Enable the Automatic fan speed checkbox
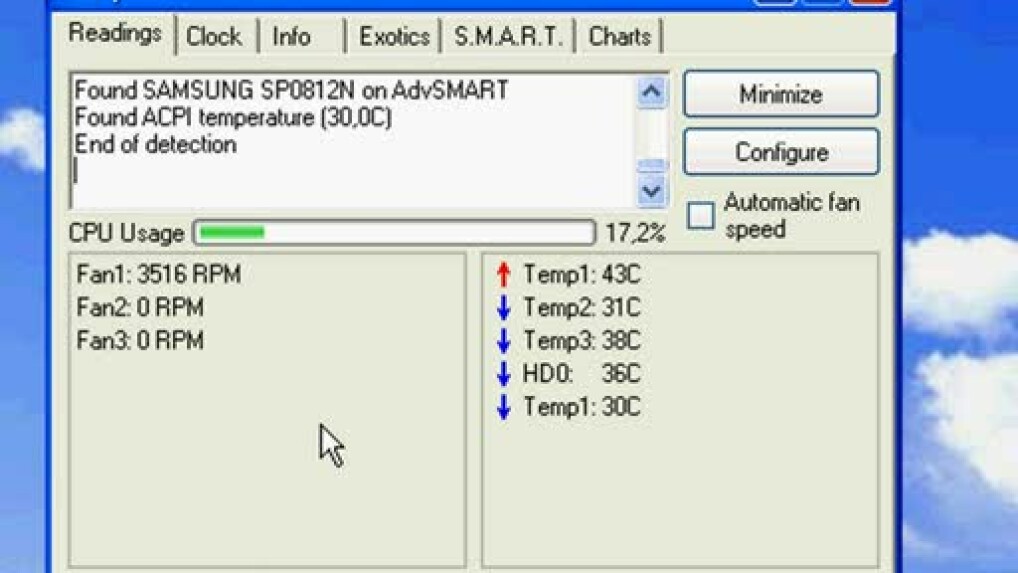Viewport: 1018px width, 573px height. point(701,216)
